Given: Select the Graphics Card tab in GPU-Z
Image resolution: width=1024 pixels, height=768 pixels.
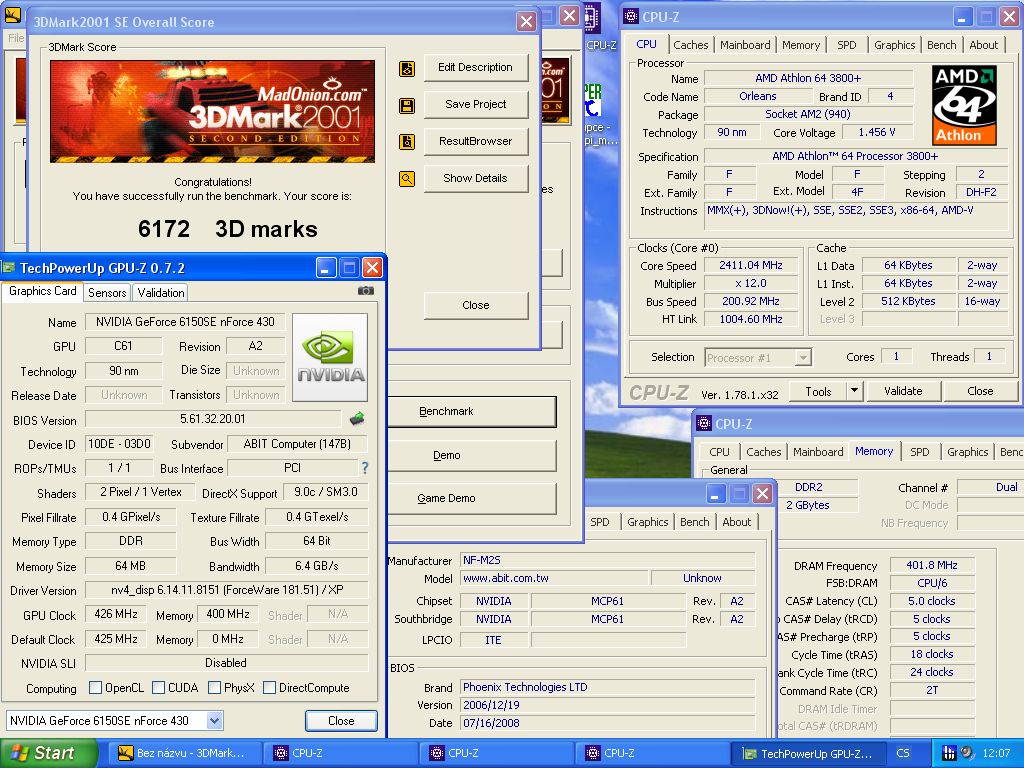Looking at the screenshot, I should [43, 291].
